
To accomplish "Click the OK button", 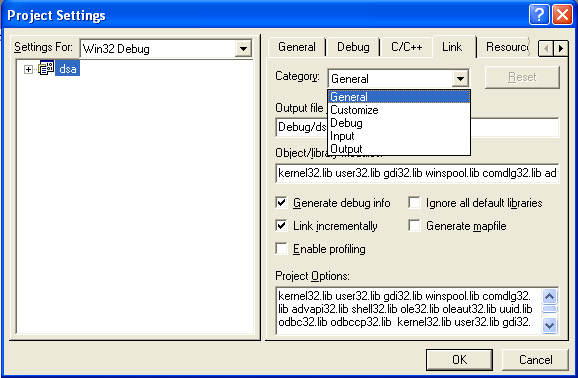I will [459, 360].
